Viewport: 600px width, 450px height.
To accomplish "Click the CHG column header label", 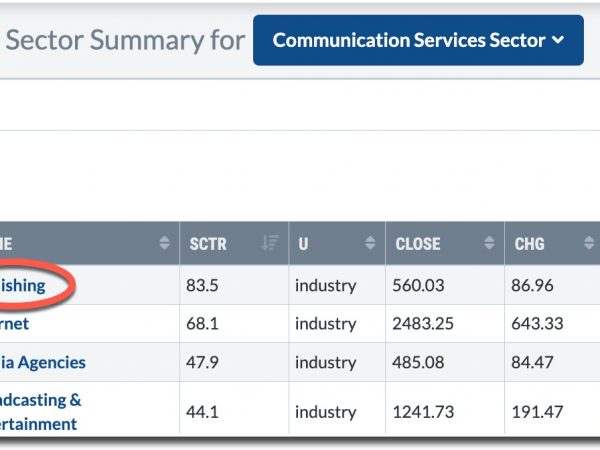I will coord(529,244).
